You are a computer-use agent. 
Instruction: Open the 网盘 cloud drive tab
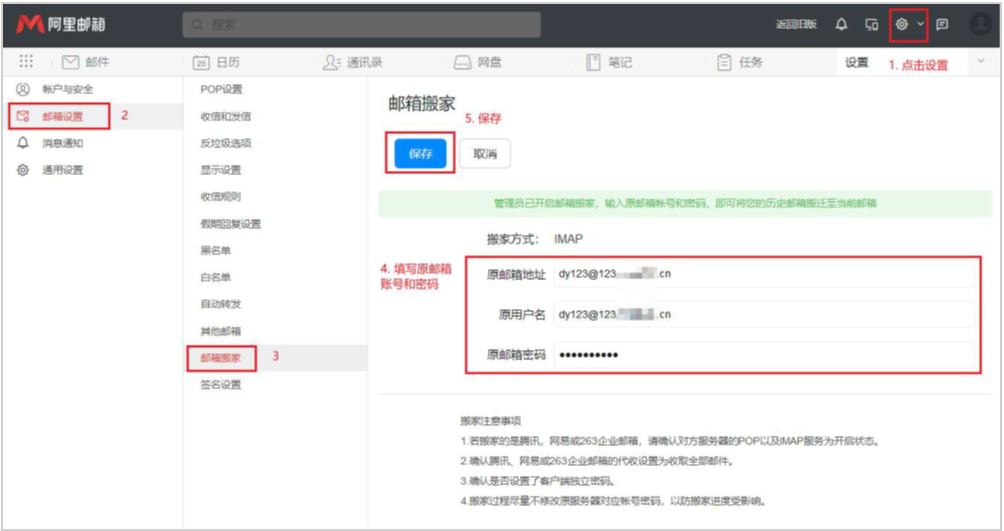coord(478,62)
